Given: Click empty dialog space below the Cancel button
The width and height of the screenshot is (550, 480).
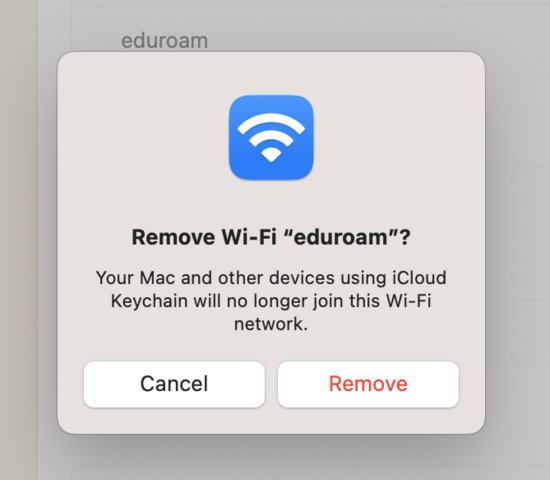Looking at the screenshot, I should (174, 420).
